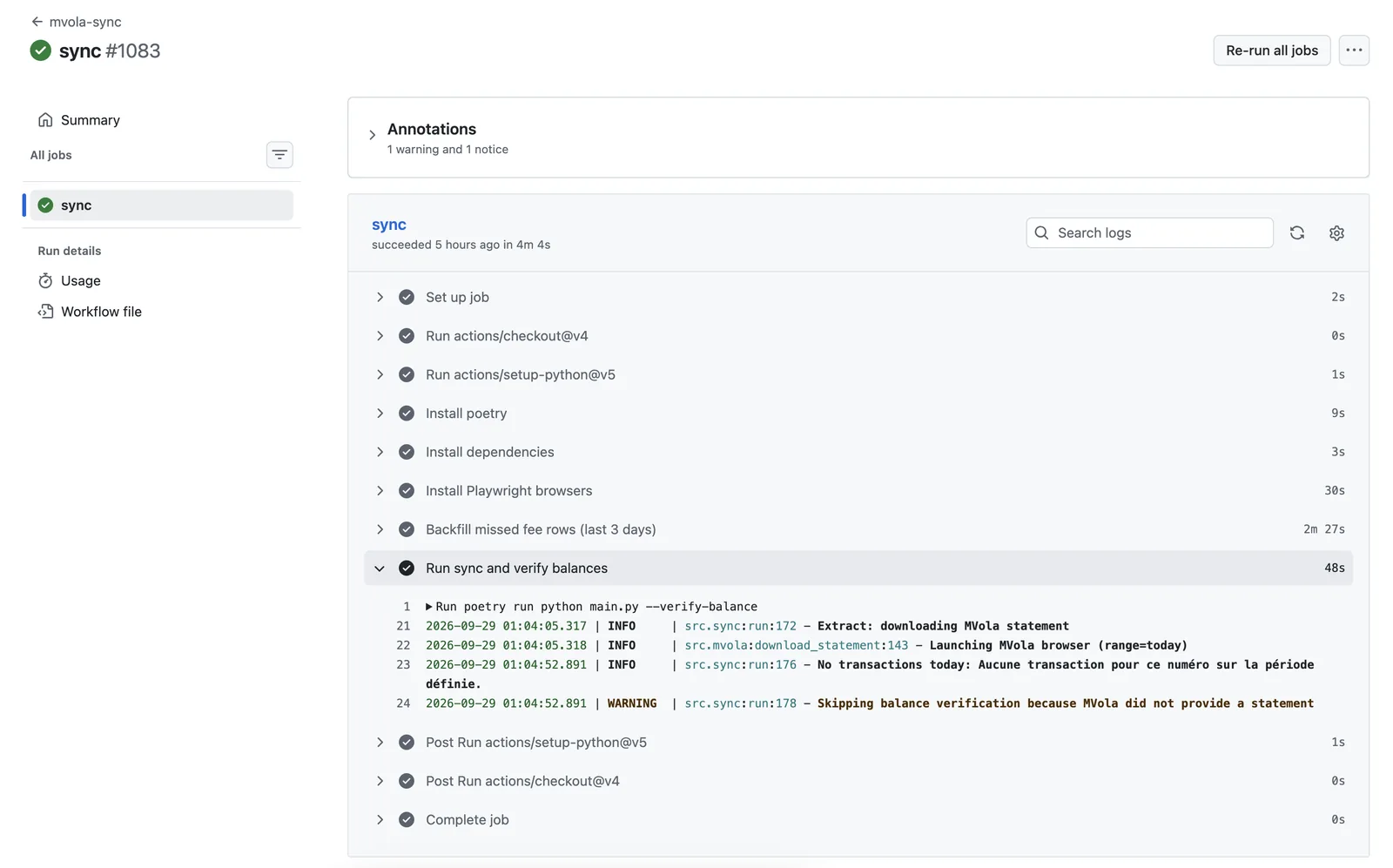Click check icon for Post Run actions/checkout@v4
Image resolution: width=1393 pixels, height=868 pixels.
407,781
